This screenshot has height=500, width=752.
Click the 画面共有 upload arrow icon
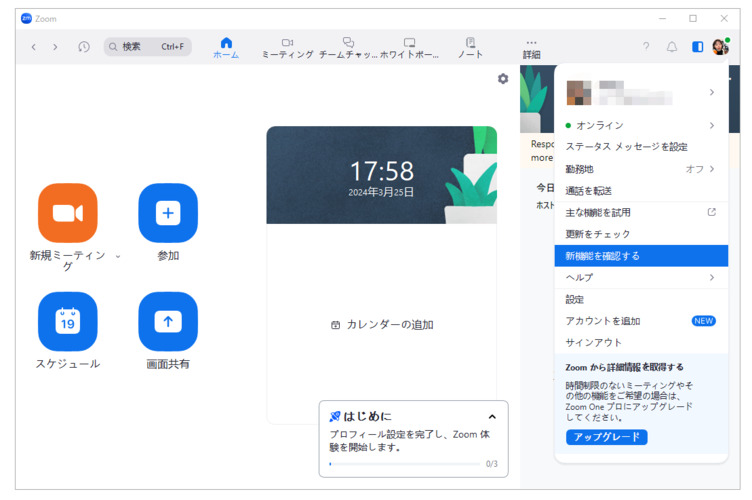point(167,321)
